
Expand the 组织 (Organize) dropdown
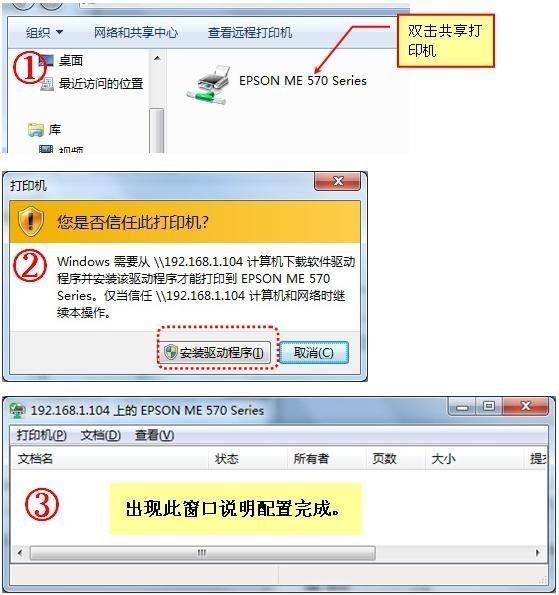tap(44, 33)
